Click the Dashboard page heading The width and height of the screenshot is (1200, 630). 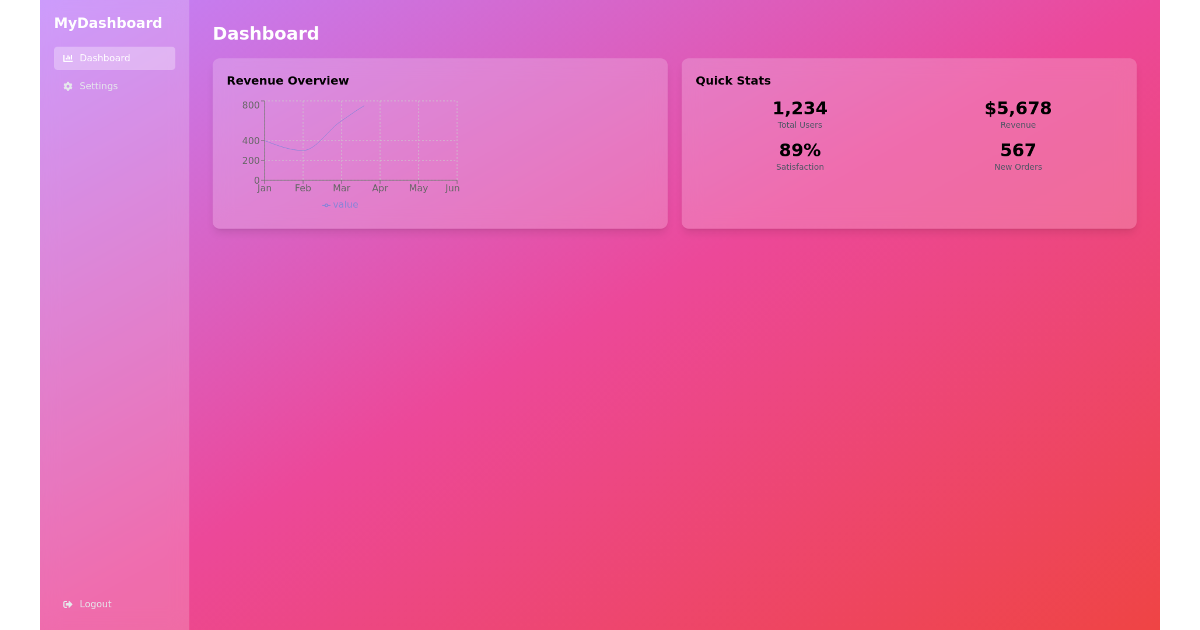tap(266, 33)
